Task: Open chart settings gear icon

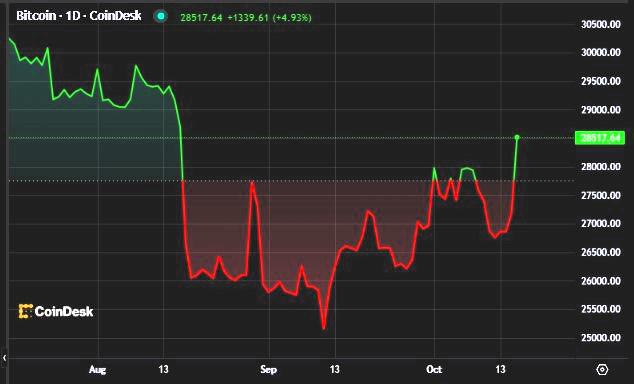Action: [x=602, y=369]
